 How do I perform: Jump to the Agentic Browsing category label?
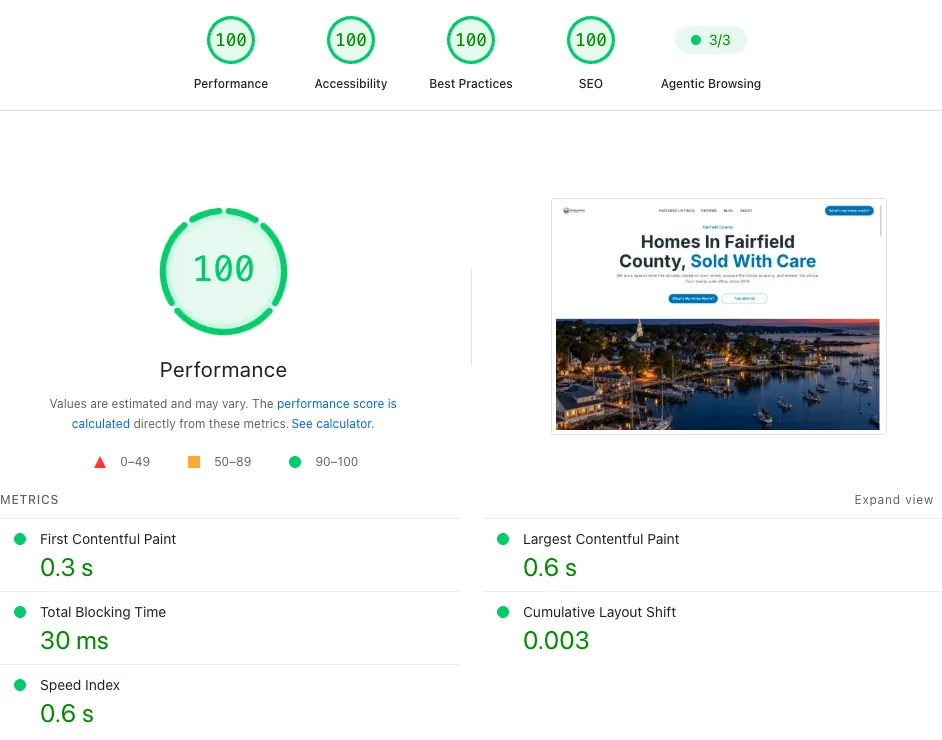[711, 83]
